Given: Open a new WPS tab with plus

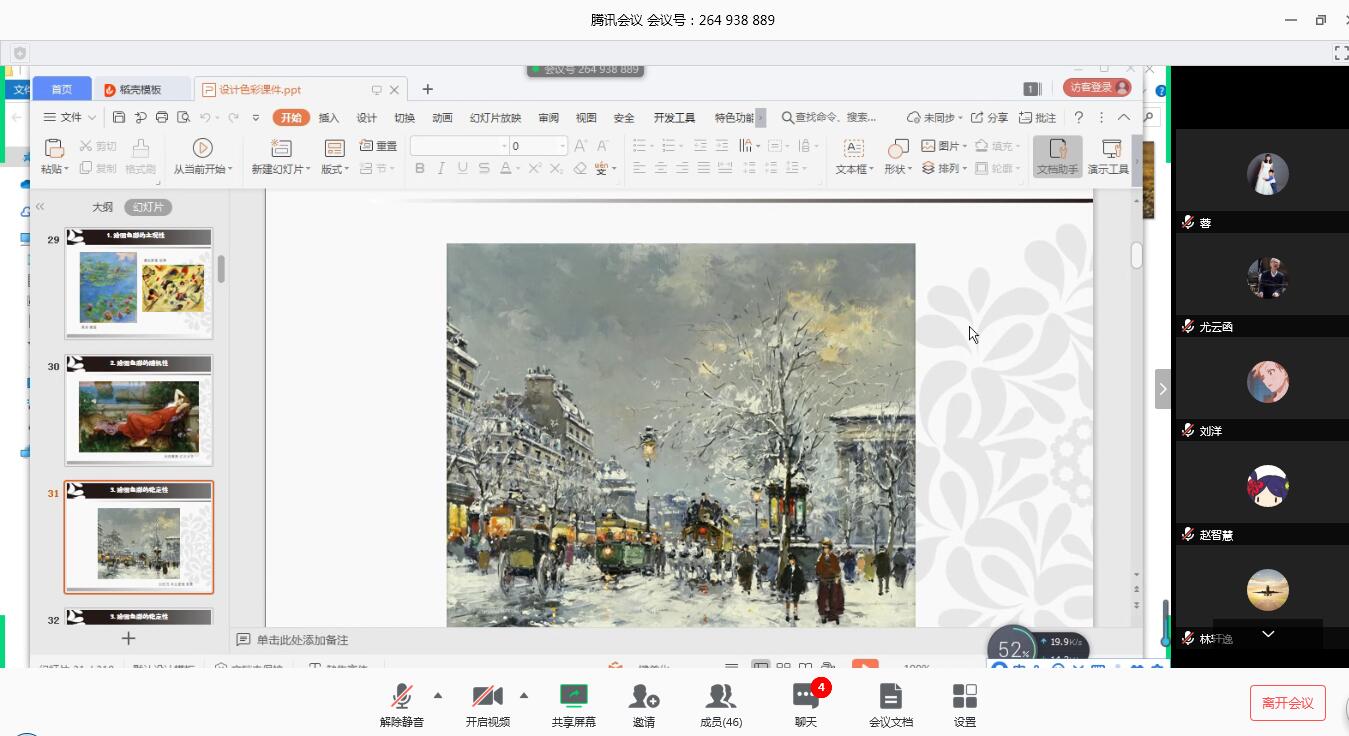Looking at the screenshot, I should [427, 89].
